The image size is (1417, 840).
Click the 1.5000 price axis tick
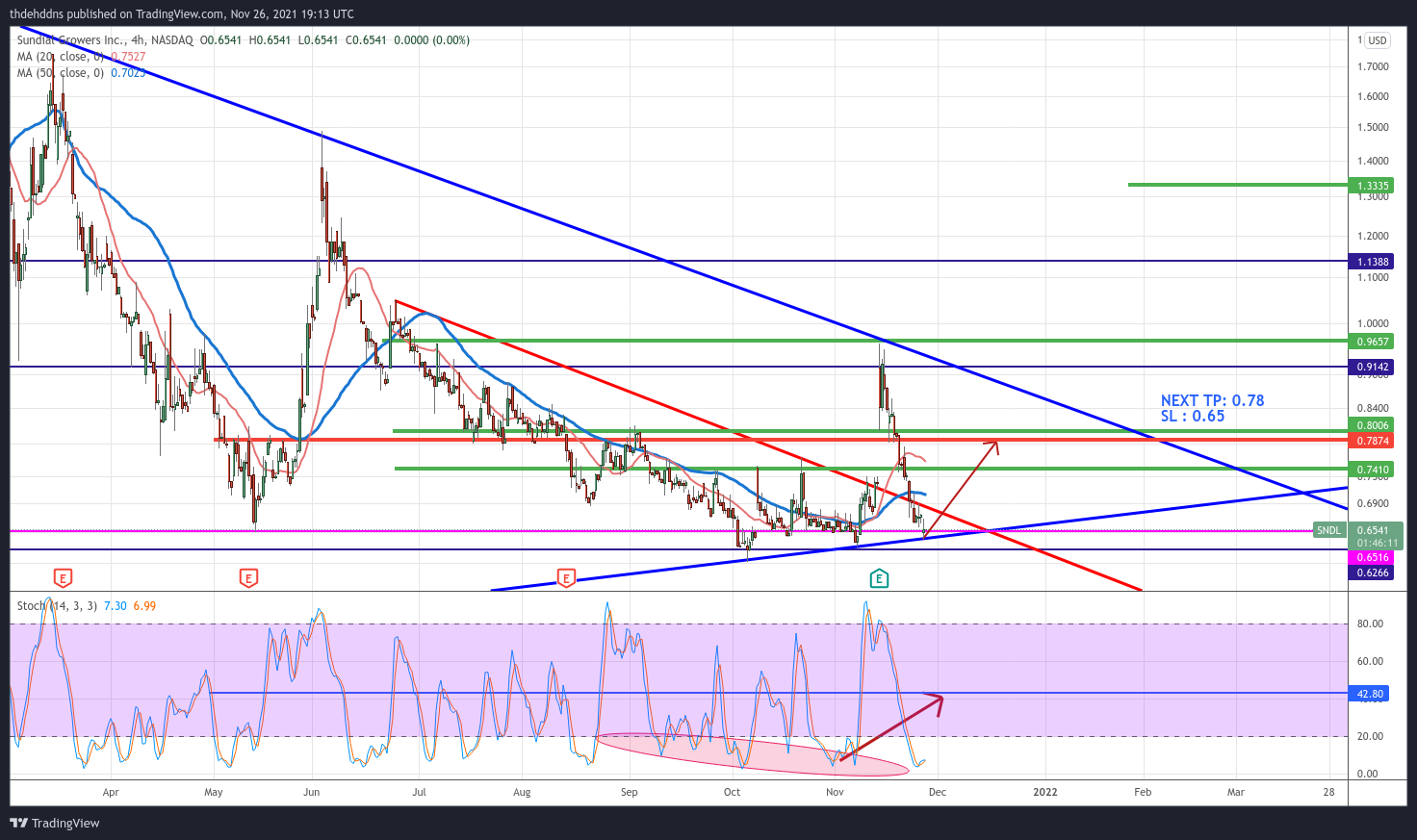point(1373,127)
